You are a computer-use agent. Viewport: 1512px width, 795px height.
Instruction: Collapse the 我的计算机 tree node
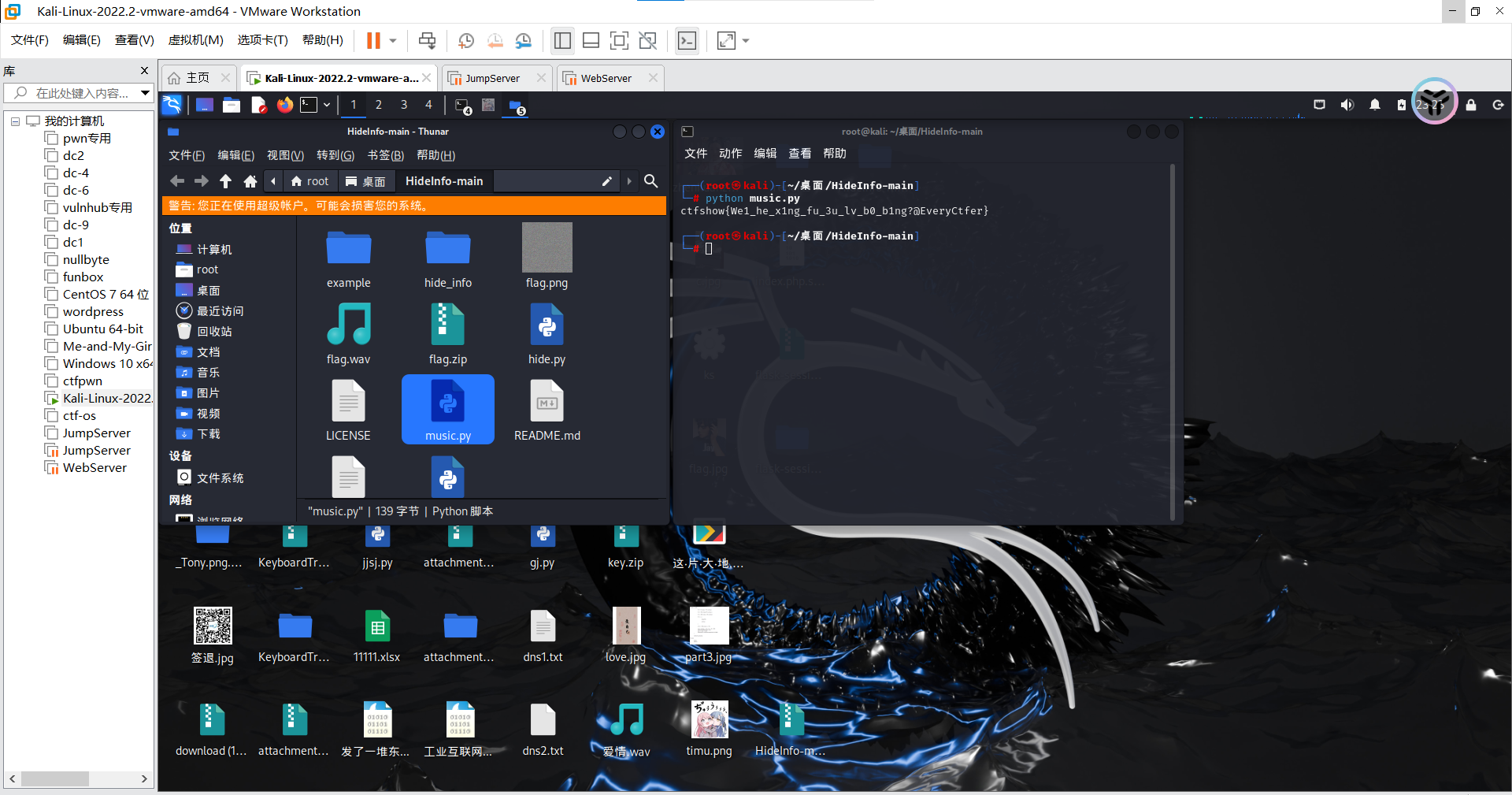pos(15,121)
